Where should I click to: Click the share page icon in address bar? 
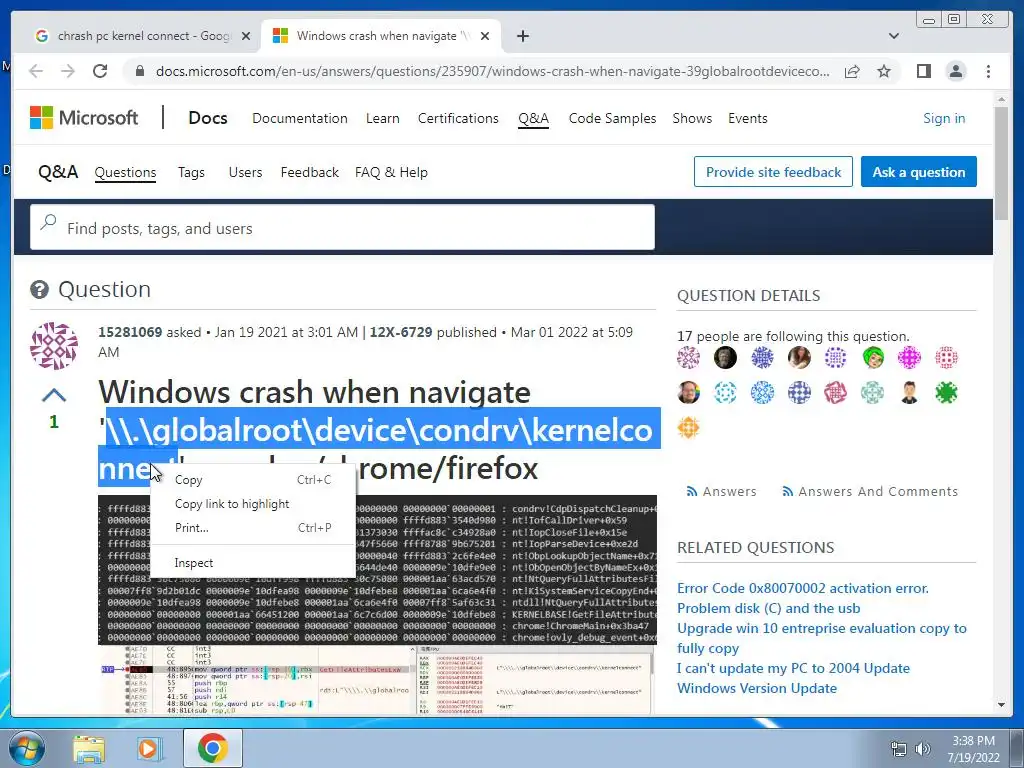[852, 71]
